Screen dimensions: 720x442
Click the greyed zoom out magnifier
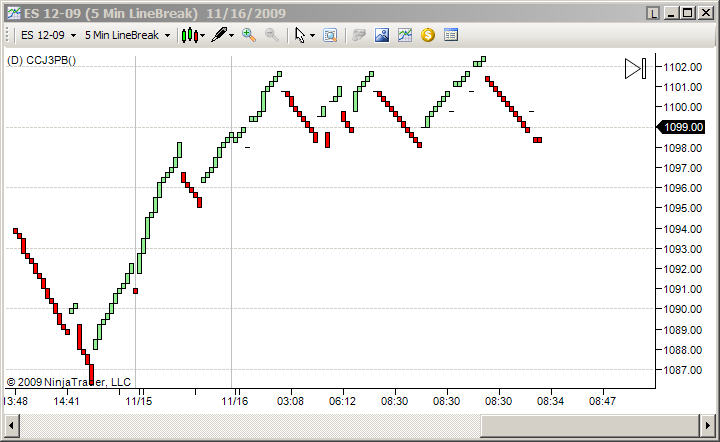pyautogui.click(x=272, y=35)
